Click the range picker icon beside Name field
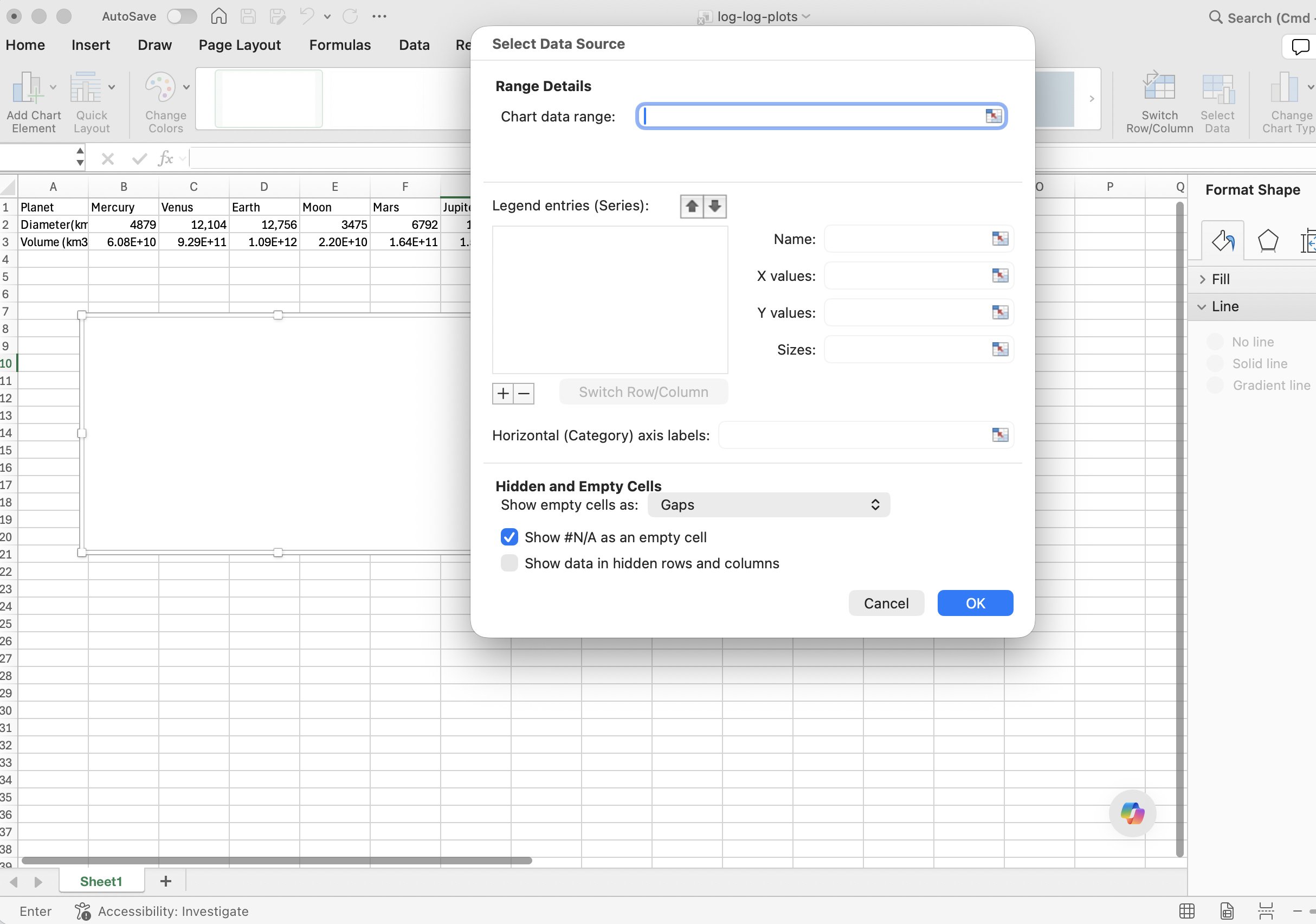1316x924 pixels. [x=999, y=239]
